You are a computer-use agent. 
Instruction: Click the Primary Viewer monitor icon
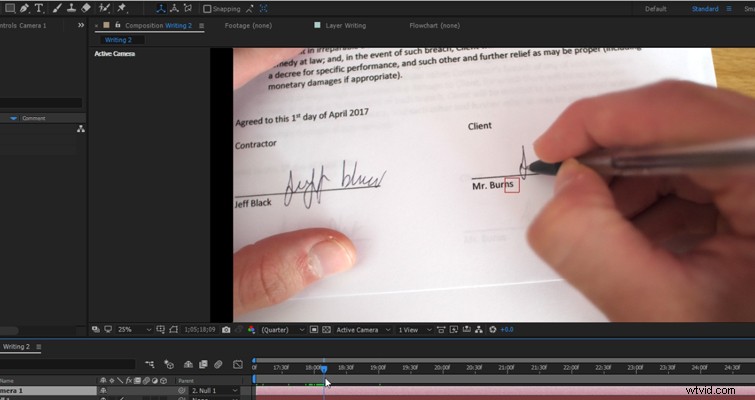108,329
